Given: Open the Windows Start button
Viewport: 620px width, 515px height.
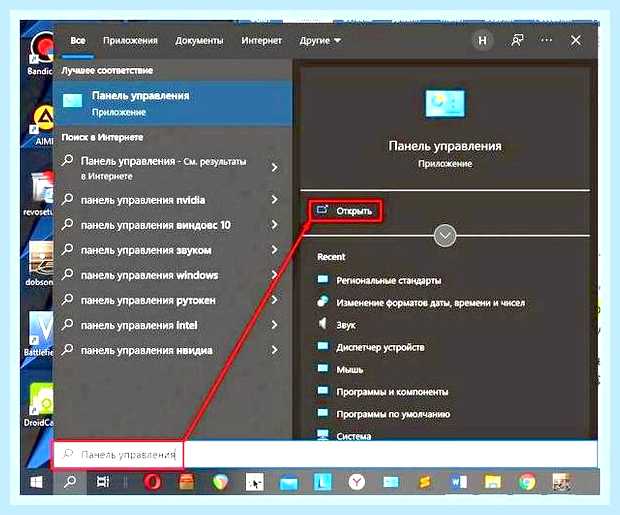Looking at the screenshot, I should [36, 482].
